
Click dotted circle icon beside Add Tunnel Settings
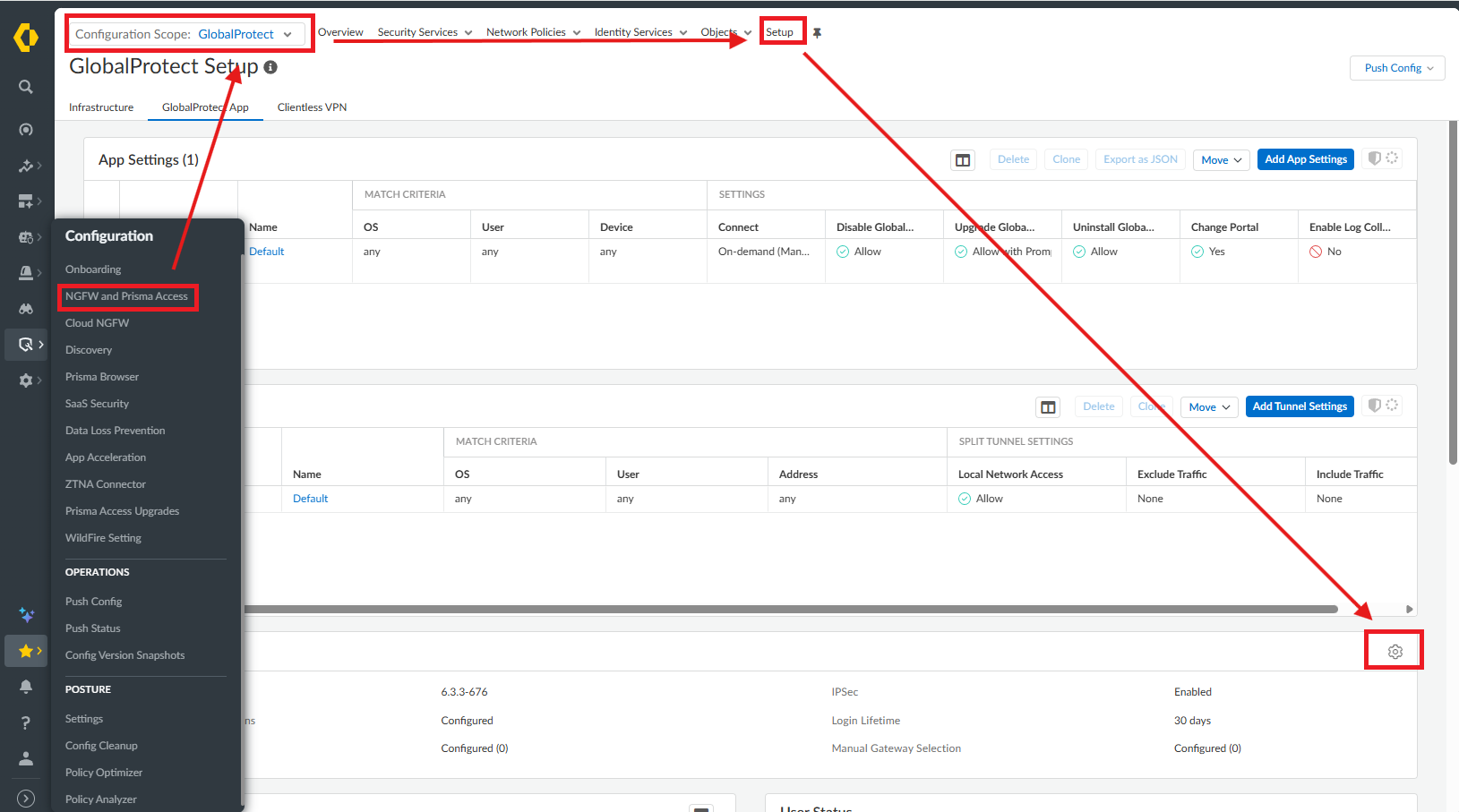pos(1392,405)
